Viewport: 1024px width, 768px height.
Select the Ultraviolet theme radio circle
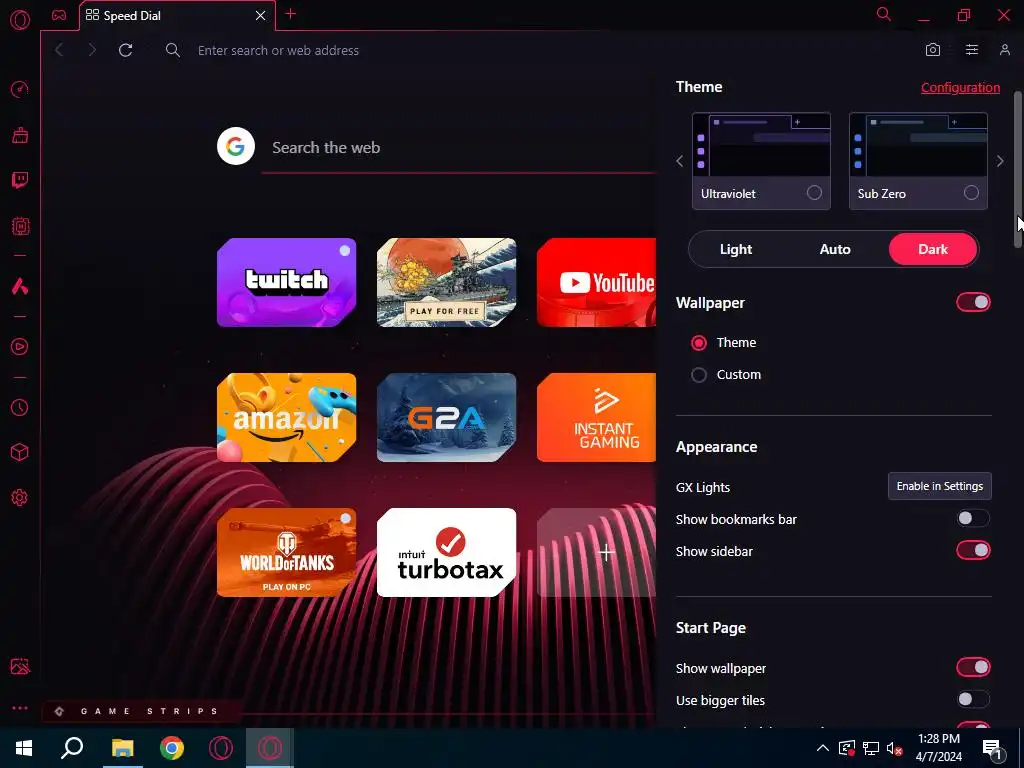(x=814, y=193)
